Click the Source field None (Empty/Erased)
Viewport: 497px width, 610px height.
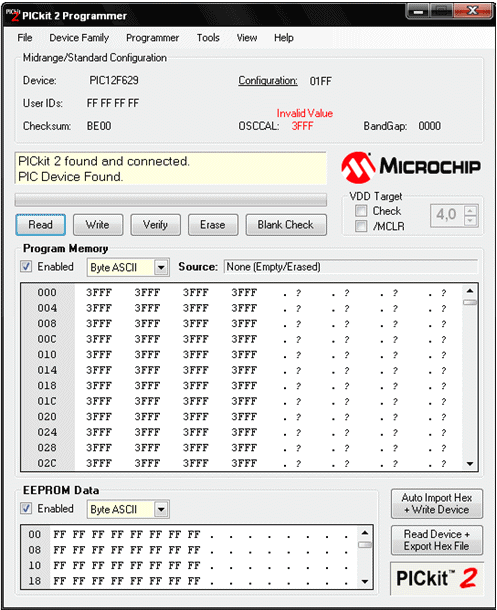(351, 267)
